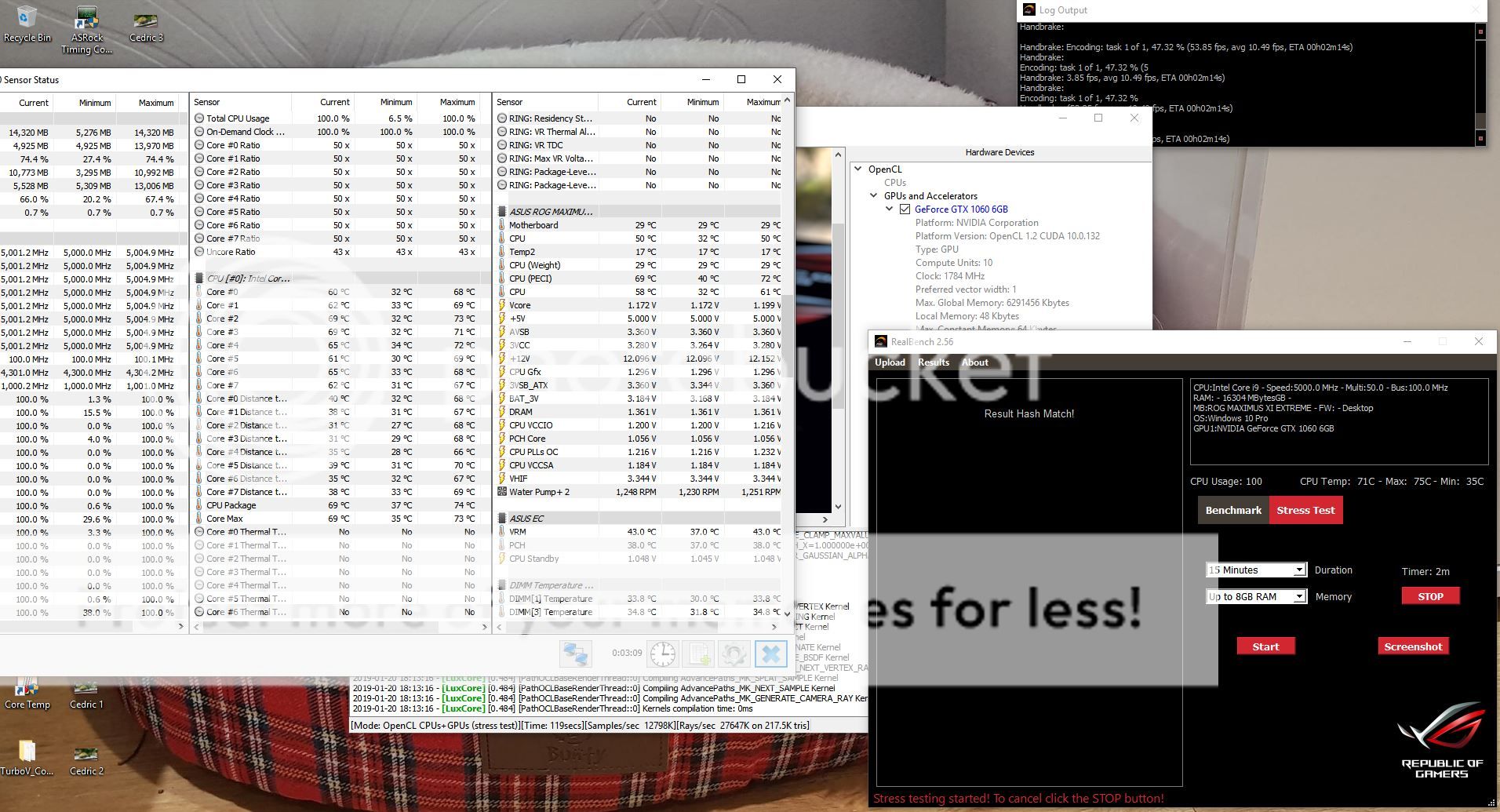This screenshot has height=812, width=1500.
Task: Click Total CPU Usage sensor icon
Action: pyautogui.click(x=199, y=118)
